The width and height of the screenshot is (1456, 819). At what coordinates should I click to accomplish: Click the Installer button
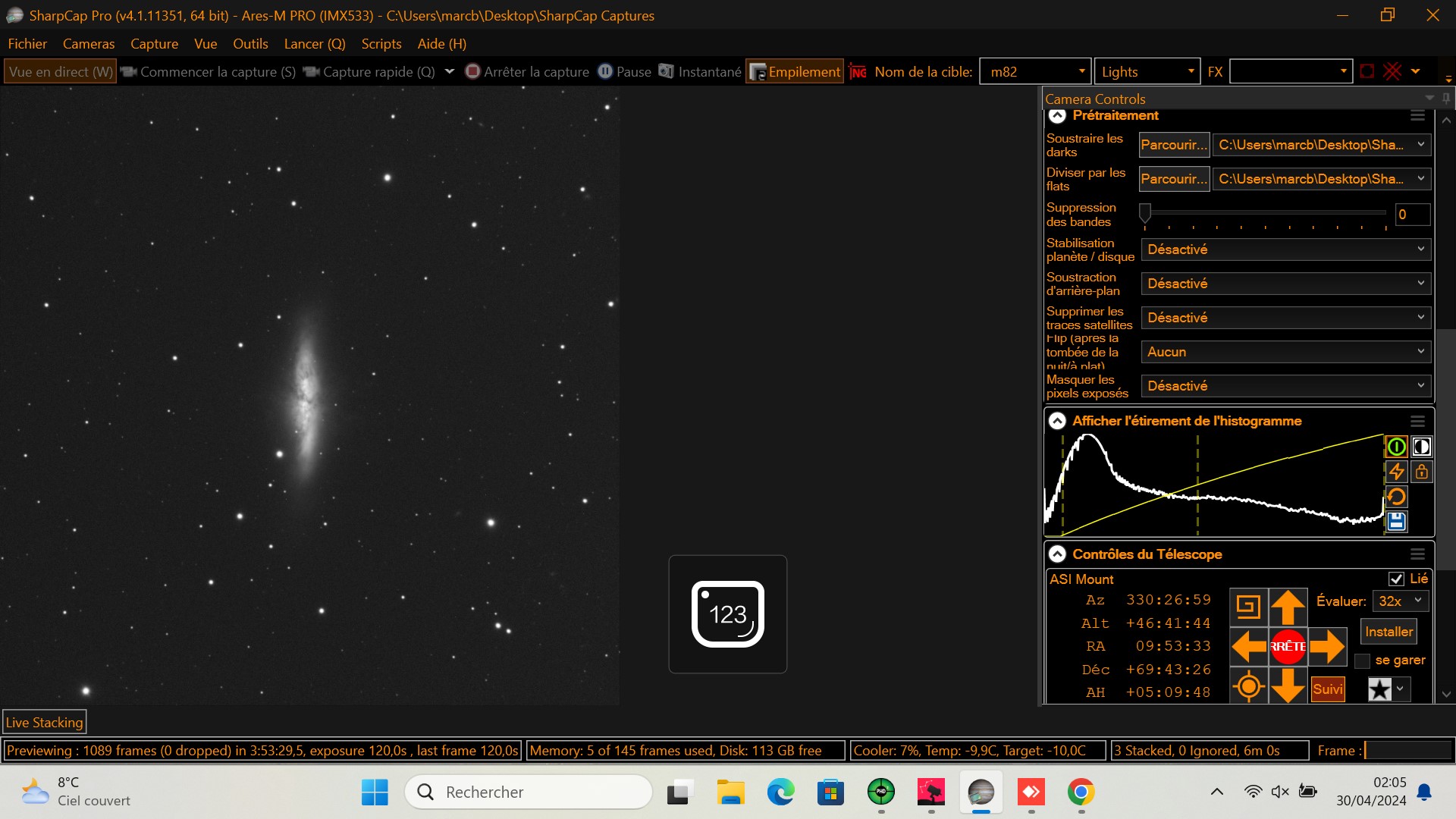tap(1389, 632)
